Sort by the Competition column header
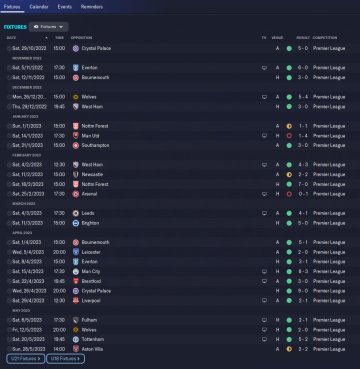This screenshot has width=360, height=369. pyautogui.click(x=325, y=38)
